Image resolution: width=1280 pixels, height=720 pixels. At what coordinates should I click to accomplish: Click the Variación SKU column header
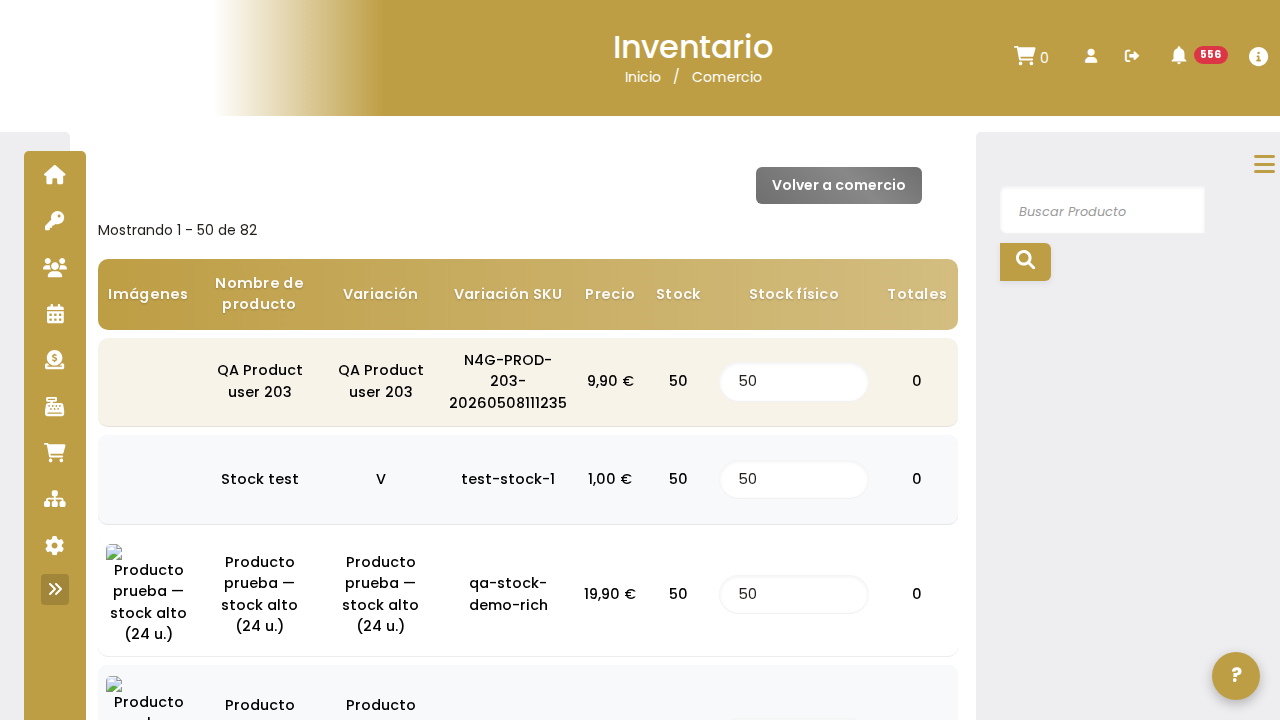pyautogui.click(x=508, y=294)
